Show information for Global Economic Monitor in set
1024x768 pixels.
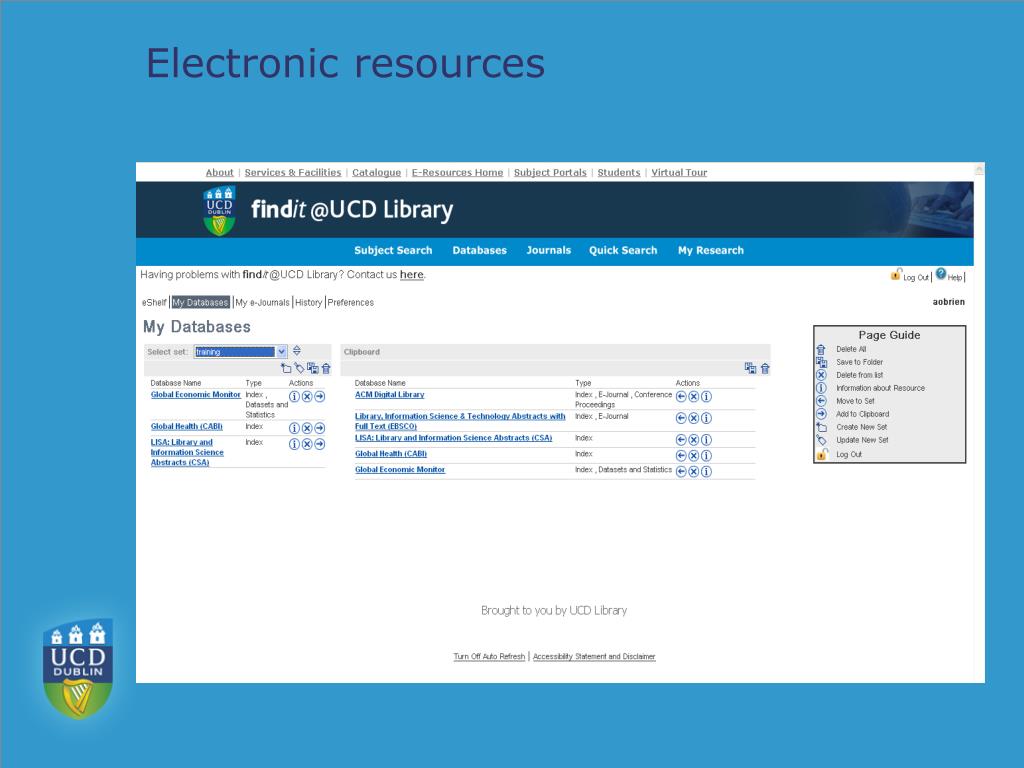tap(295, 396)
